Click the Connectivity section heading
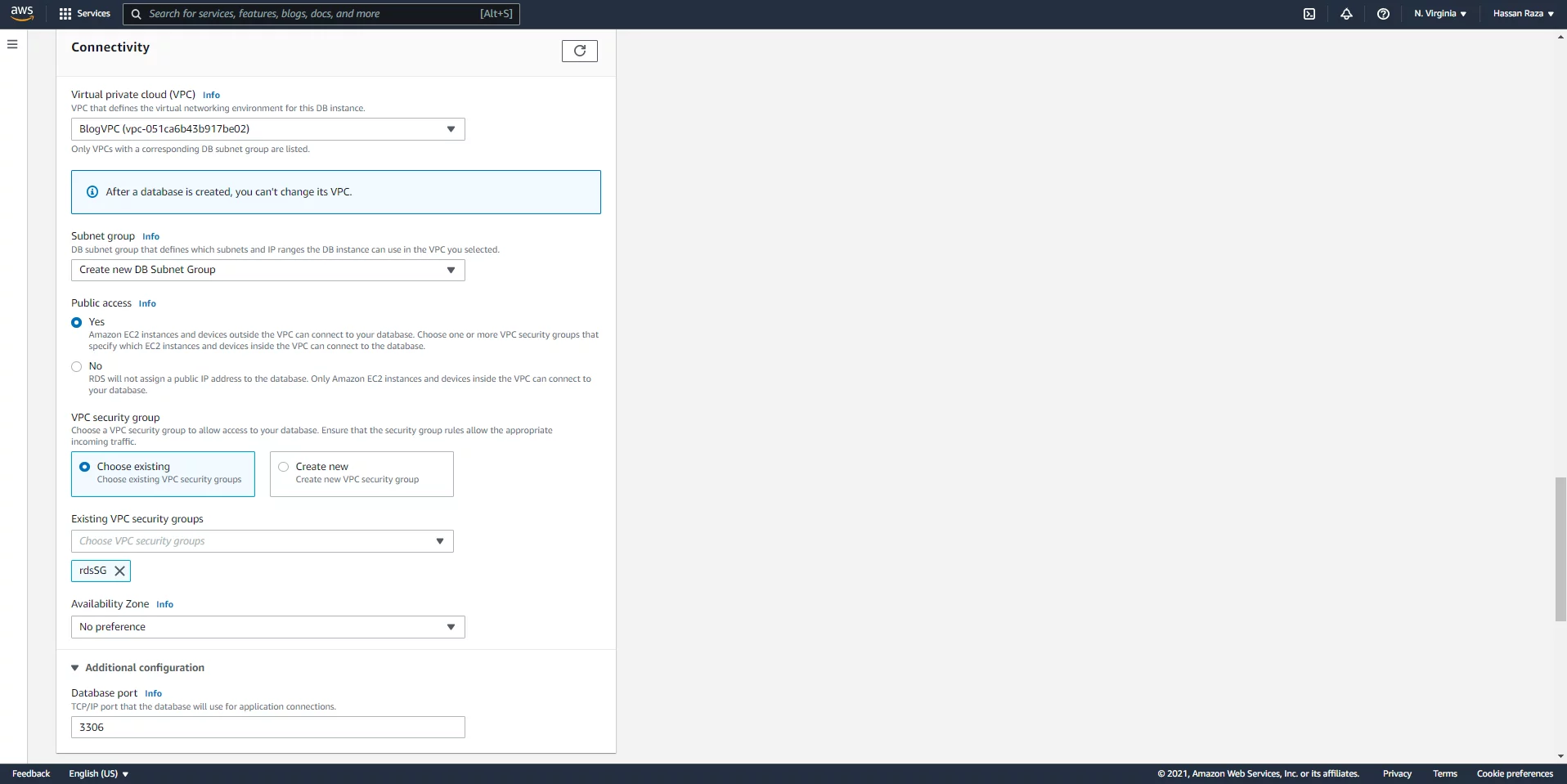This screenshot has width=1567, height=784. (110, 47)
